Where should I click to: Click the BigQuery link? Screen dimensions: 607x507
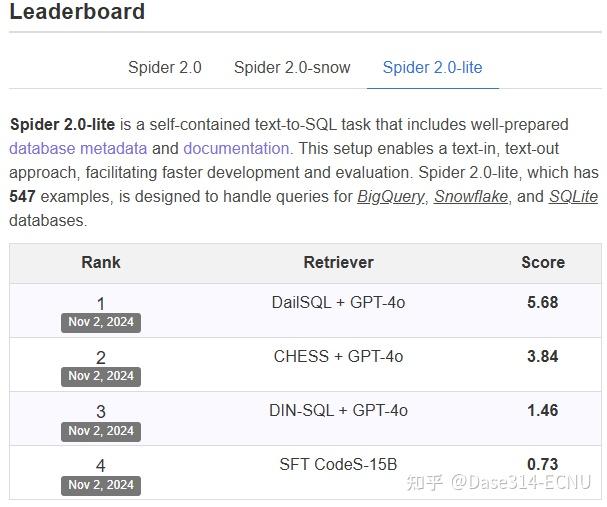390,197
